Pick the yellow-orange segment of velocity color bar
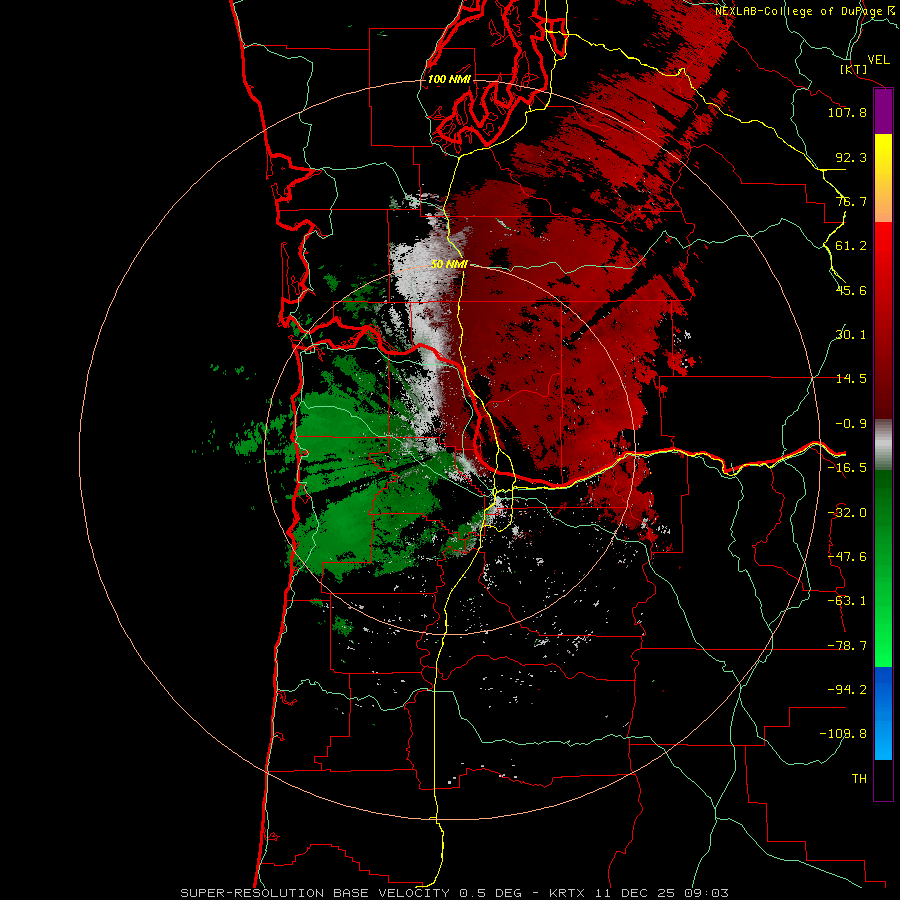900x900 pixels. click(x=883, y=178)
